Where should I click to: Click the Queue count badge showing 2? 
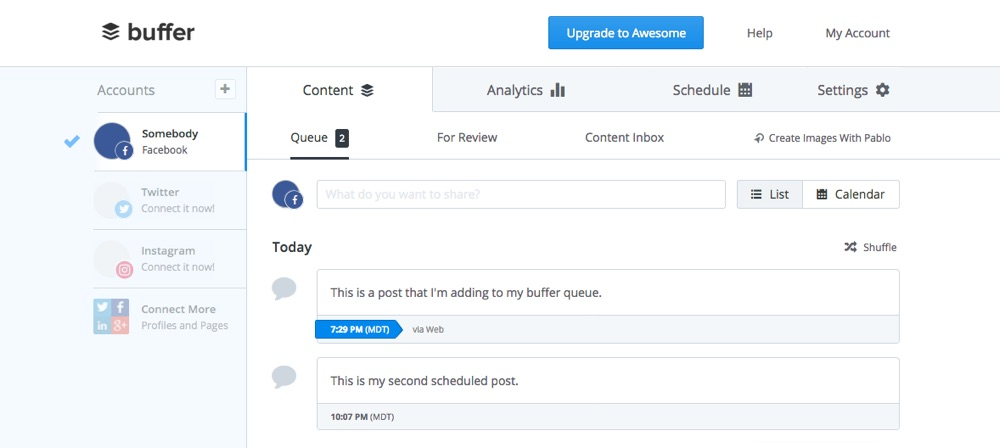pos(342,138)
